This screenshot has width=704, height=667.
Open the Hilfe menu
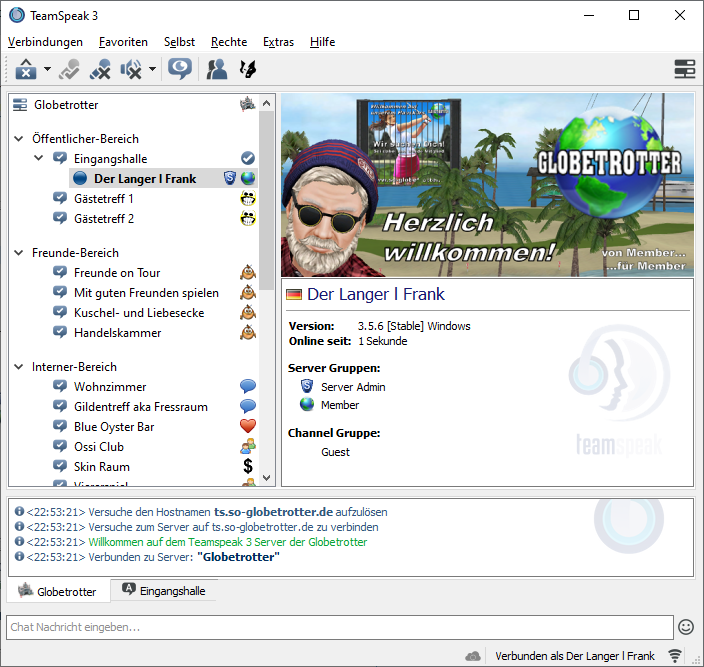pyautogui.click(x=322, y=42)
